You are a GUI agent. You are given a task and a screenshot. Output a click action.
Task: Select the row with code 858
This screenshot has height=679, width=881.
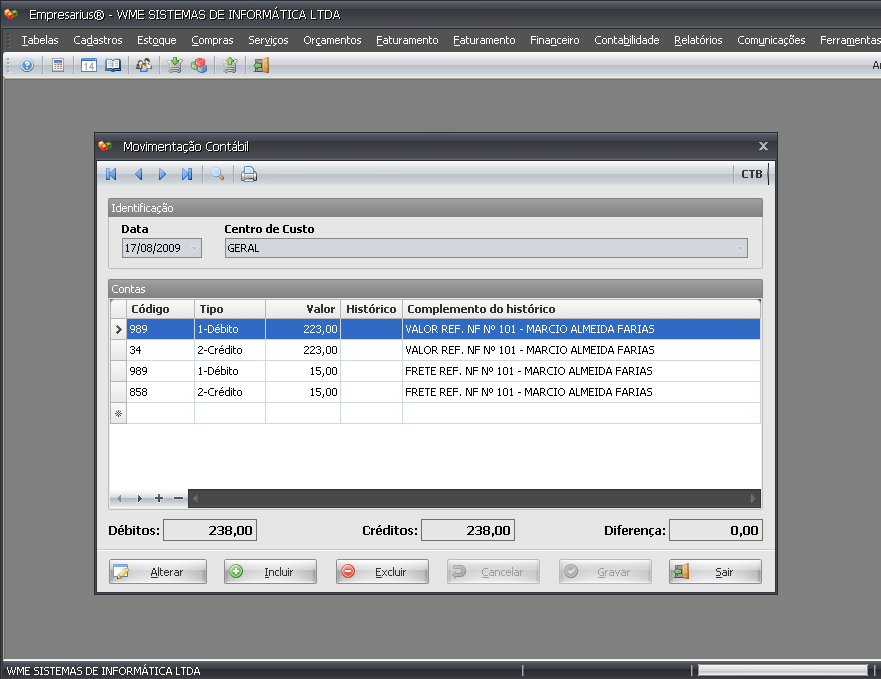click(160, 392)
